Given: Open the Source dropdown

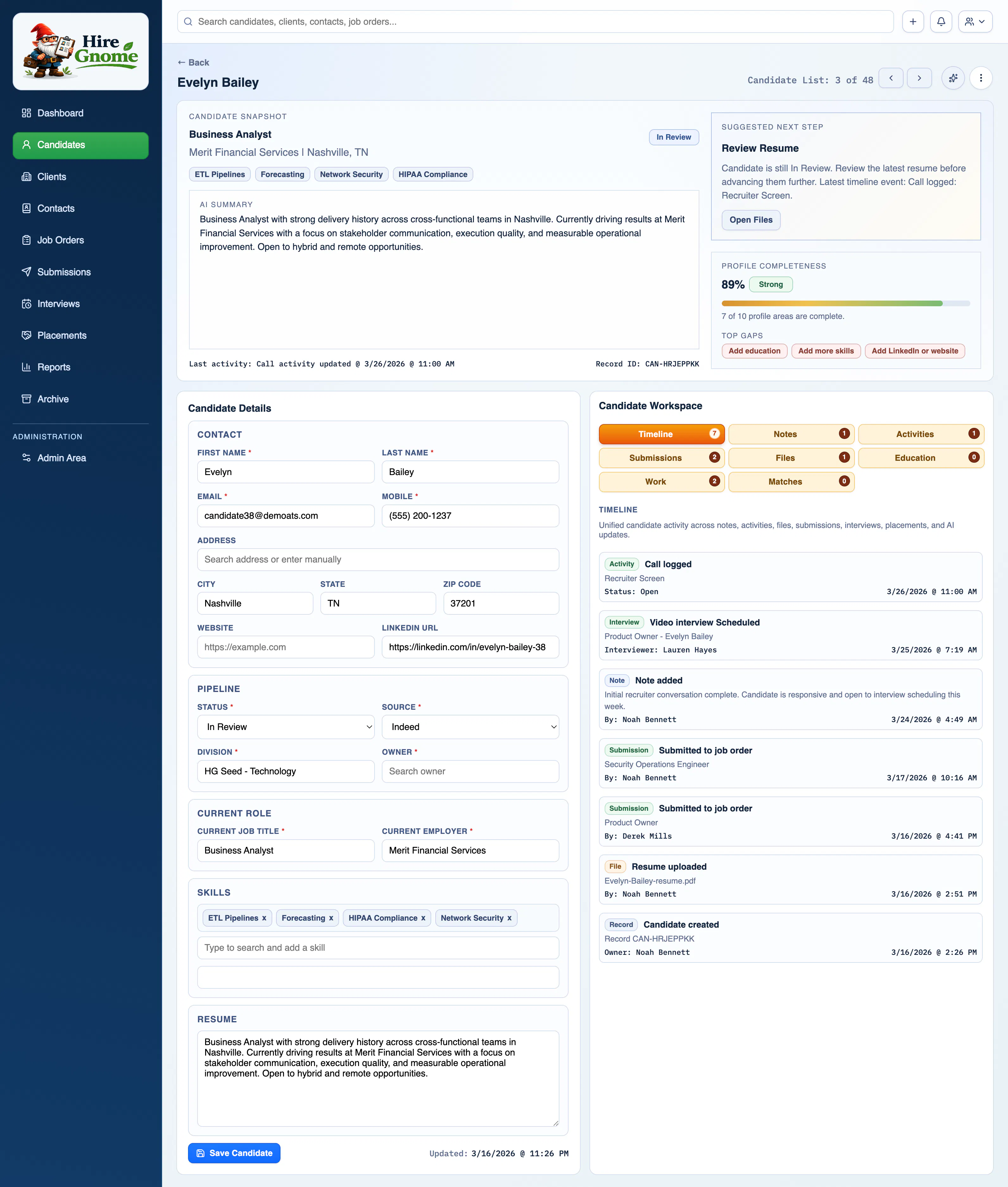Looking at the screenshot, I should click(x=470, y=727).
